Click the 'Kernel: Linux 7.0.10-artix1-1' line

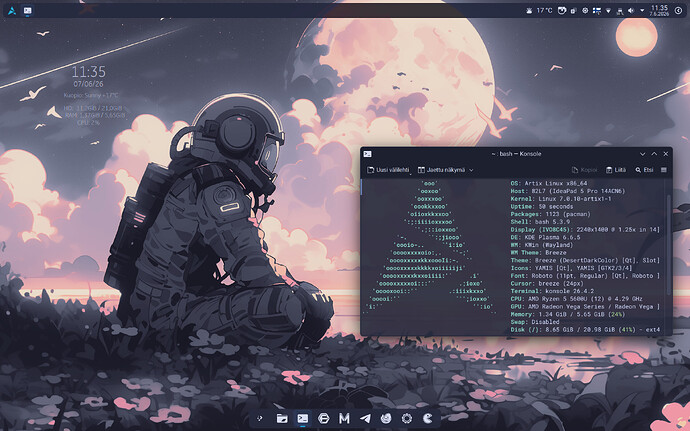(x=561, y=199)
